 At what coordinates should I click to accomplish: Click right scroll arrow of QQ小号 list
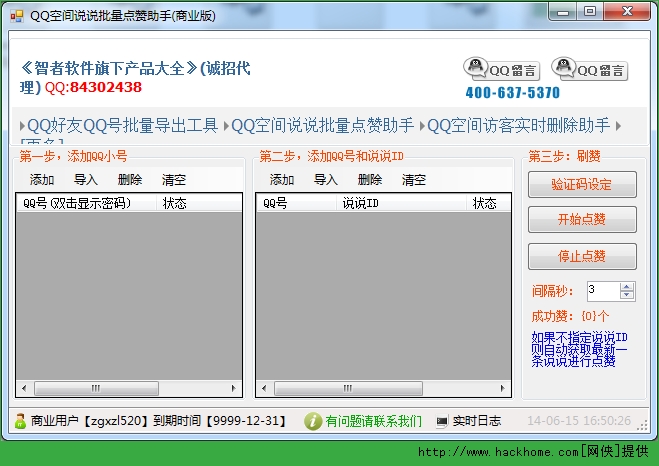[x=234, y=388]
